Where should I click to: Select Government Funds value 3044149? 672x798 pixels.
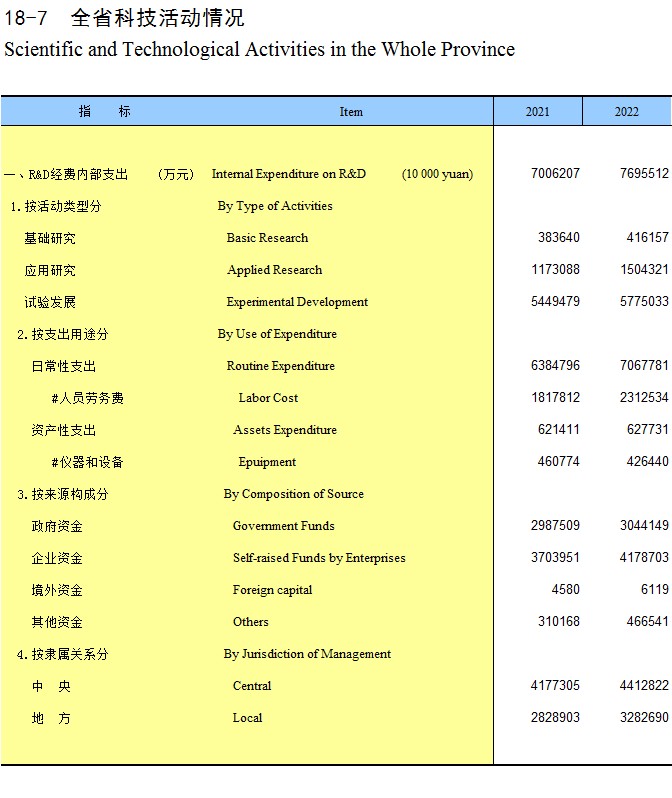click(644, 526)
